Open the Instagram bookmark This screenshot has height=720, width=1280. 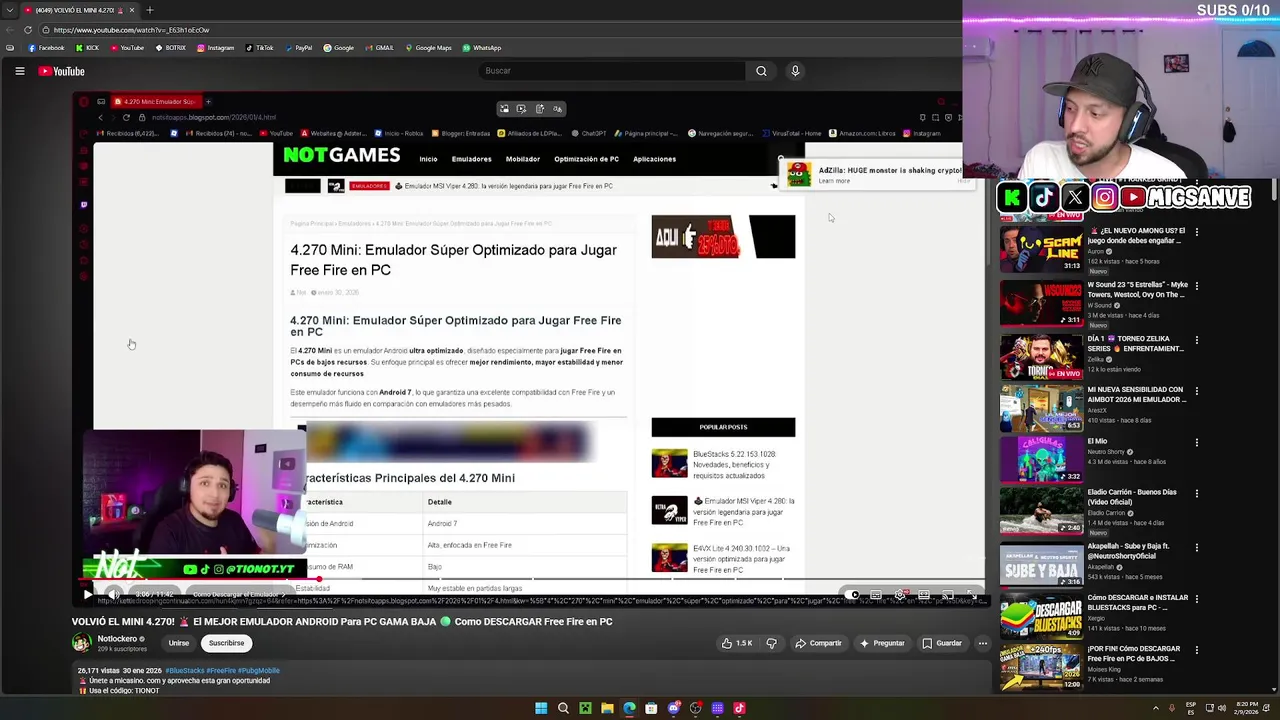coord(215,48)
